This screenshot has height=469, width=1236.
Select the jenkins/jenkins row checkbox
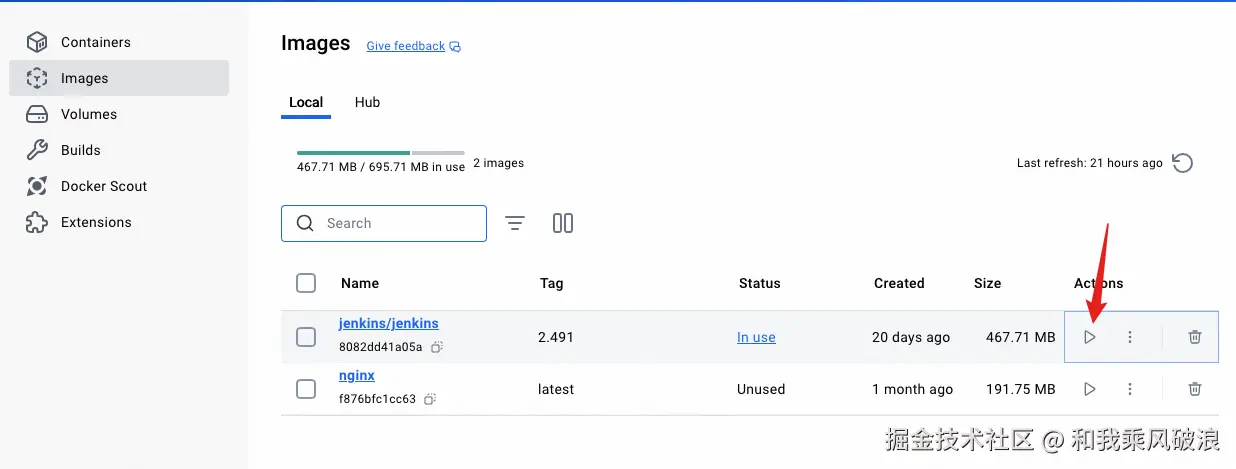tap(306, 337)
